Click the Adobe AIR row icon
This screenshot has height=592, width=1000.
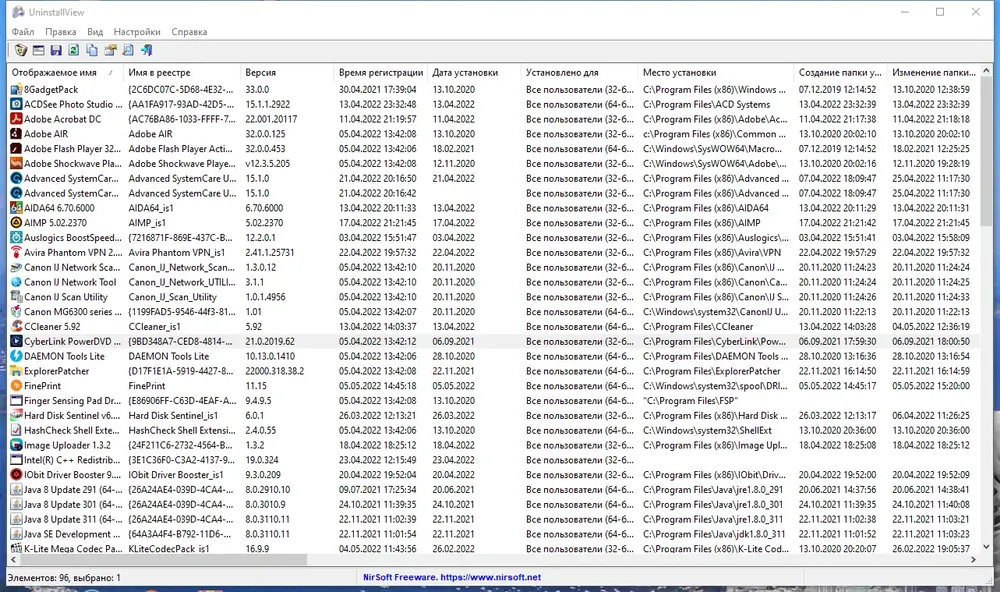tap(17, 134)
